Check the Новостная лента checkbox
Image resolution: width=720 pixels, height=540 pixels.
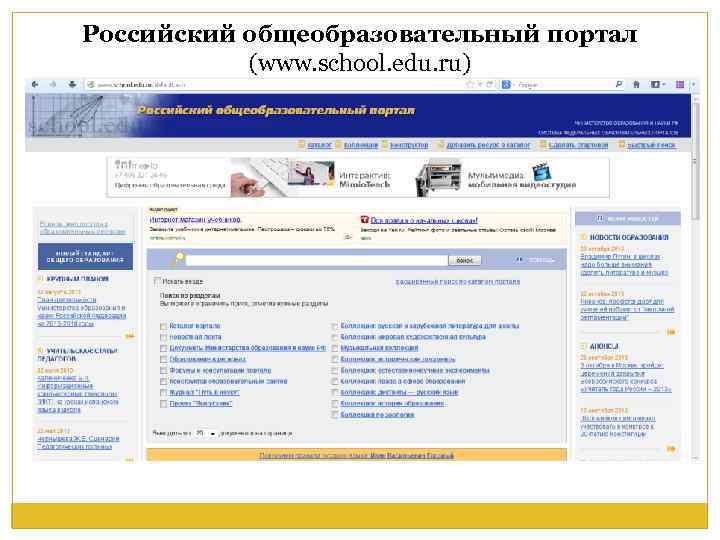[163, 337]
